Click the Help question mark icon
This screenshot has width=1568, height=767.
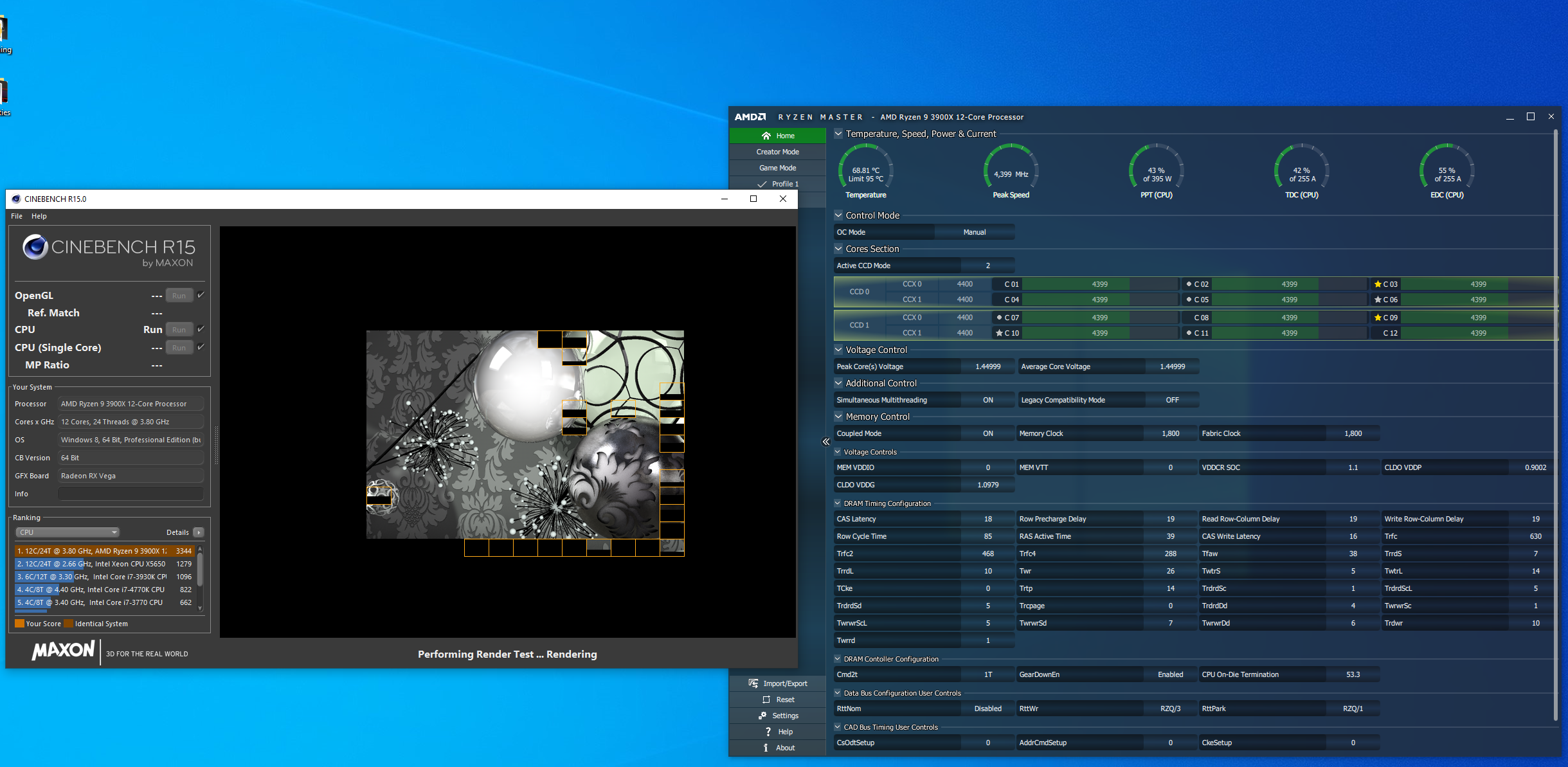(768, 732)
